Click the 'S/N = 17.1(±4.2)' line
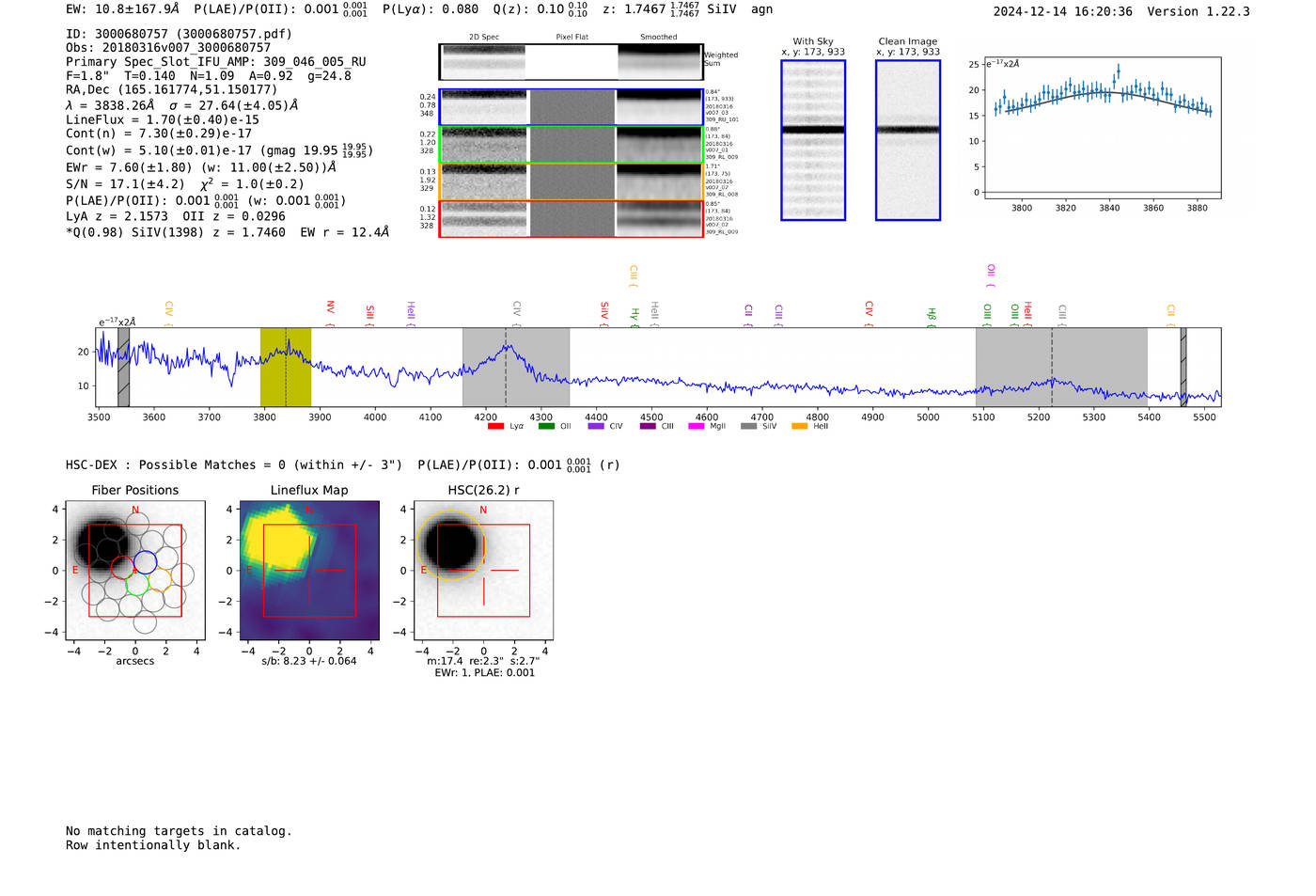The height and width of the screenshot is (896, 1316). (125, 184)
